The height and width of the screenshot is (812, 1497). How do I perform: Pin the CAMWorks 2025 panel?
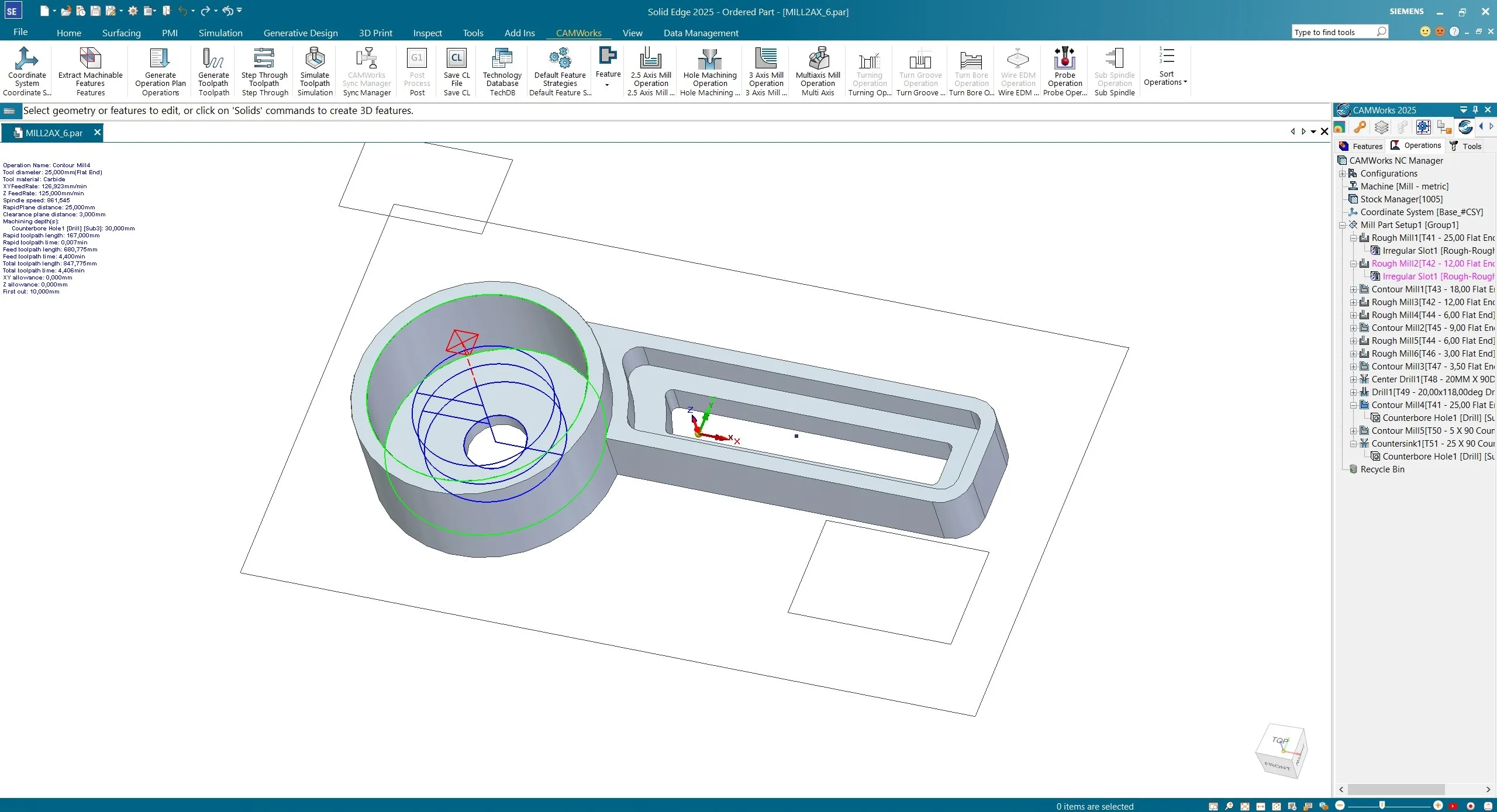1475,110
